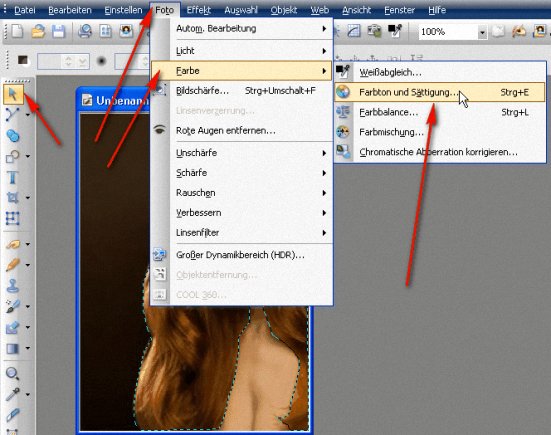This screenshot has width=551, height=435.
Task: Click the document title bar Unbenannt
Action: [x=113, y=101]
